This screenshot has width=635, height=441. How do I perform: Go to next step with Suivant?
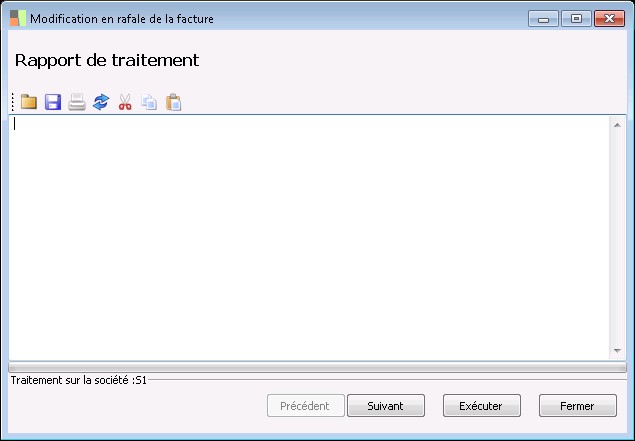(x=386, y=406)
